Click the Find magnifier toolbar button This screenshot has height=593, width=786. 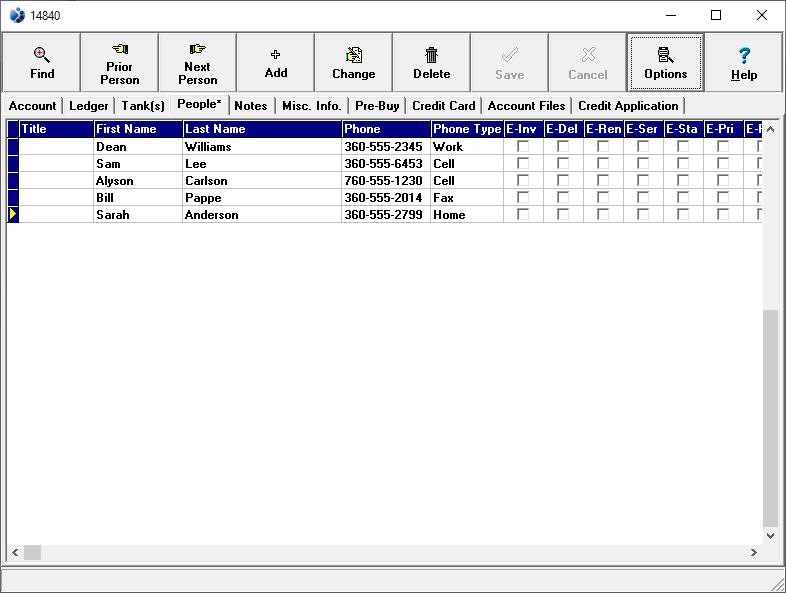pos(42,63)
